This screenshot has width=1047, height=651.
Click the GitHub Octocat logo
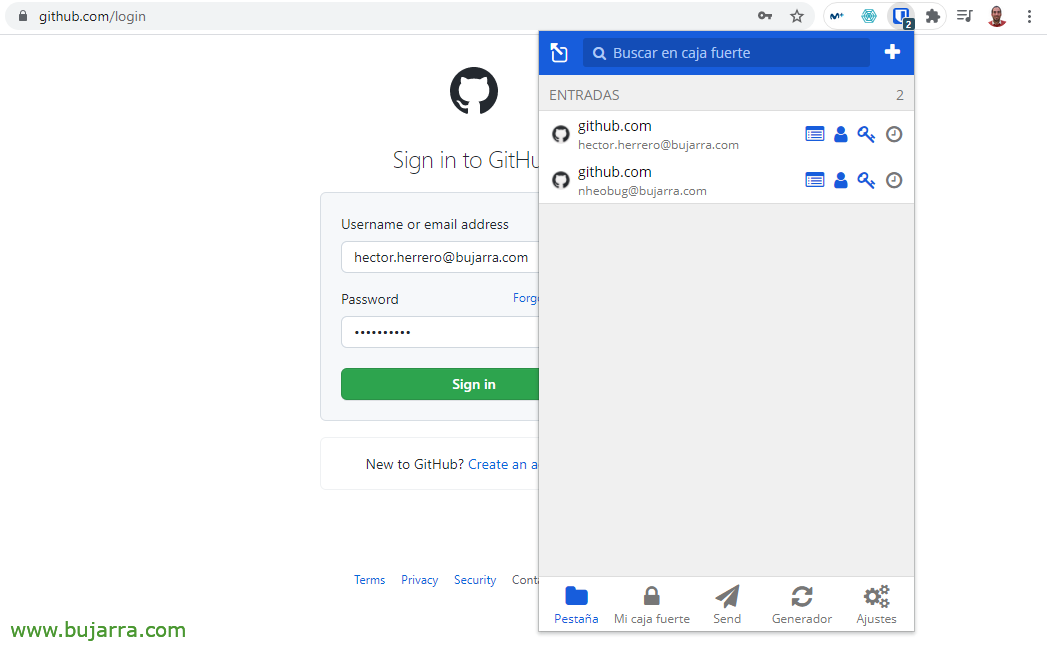[x=473, y=91]
